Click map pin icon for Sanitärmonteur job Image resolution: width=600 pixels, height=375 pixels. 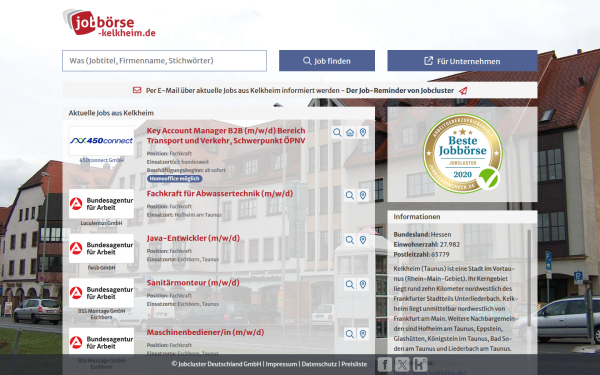363,284
